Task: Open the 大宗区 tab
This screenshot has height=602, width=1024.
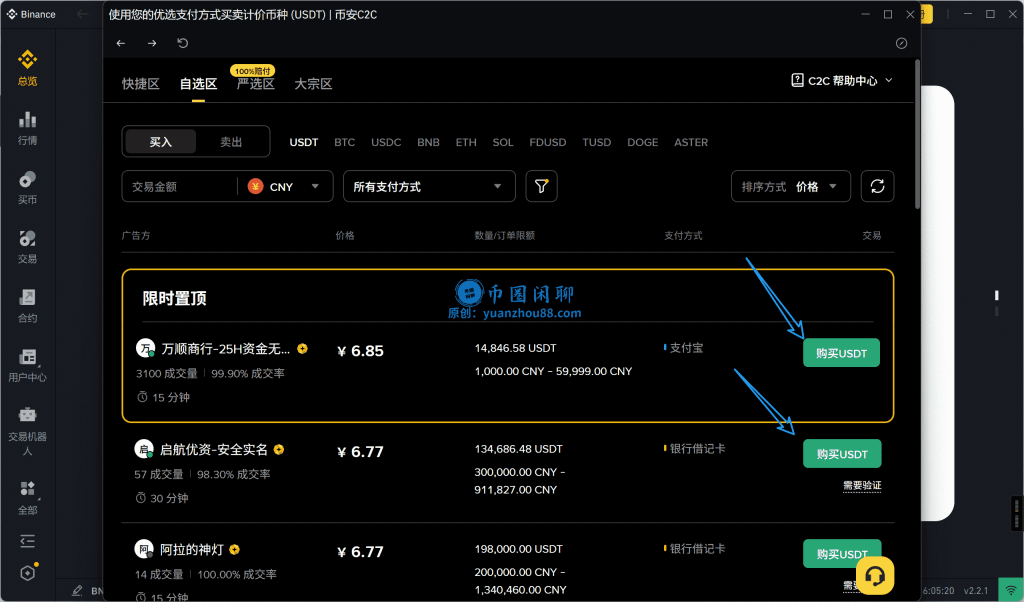Action: (313, 84)
